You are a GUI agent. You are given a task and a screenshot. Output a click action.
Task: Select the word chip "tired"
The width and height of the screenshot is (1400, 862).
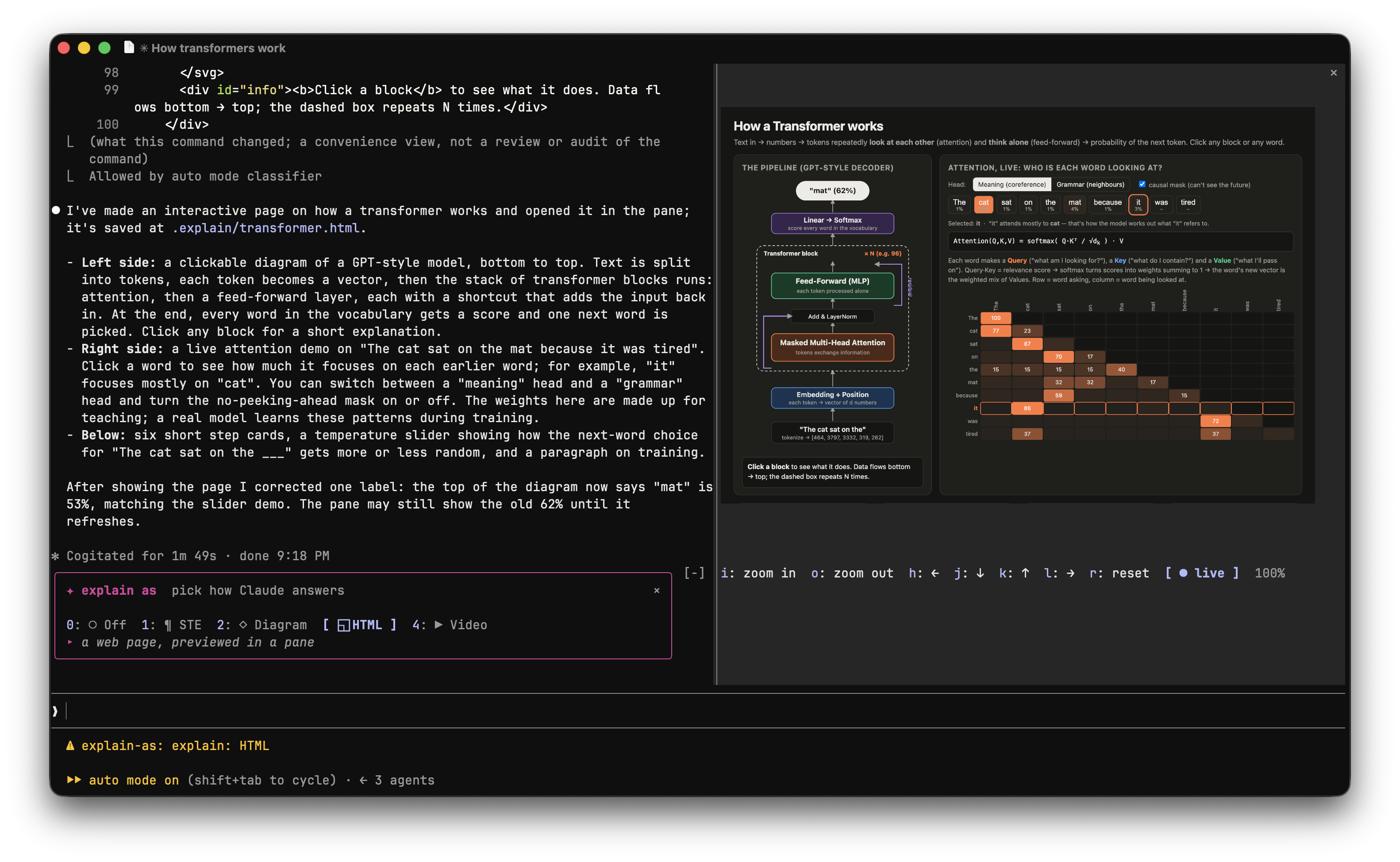coord(1188,205)
